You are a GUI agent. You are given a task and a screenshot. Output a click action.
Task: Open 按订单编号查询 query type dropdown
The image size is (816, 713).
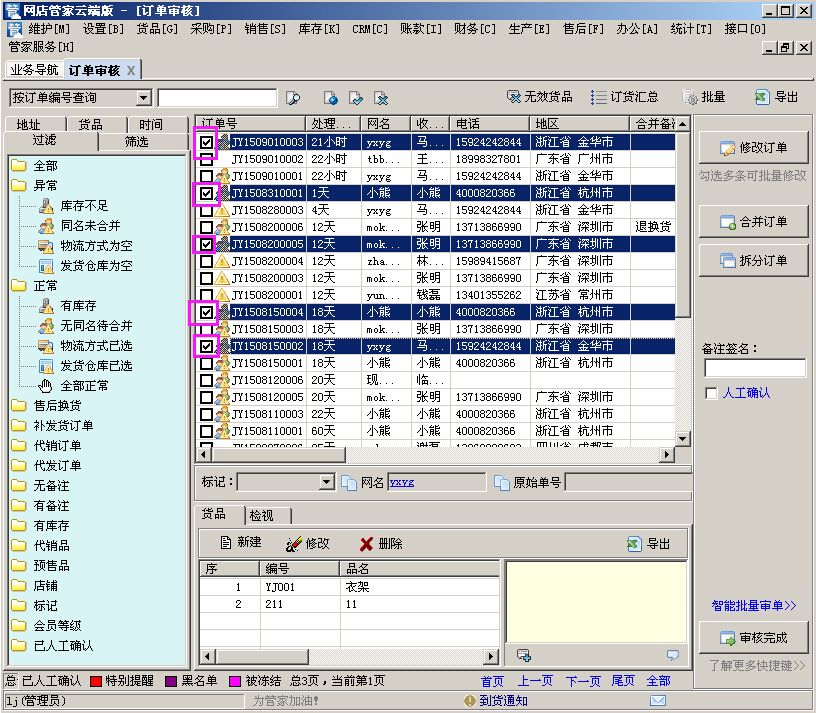[x=144, y=98]
